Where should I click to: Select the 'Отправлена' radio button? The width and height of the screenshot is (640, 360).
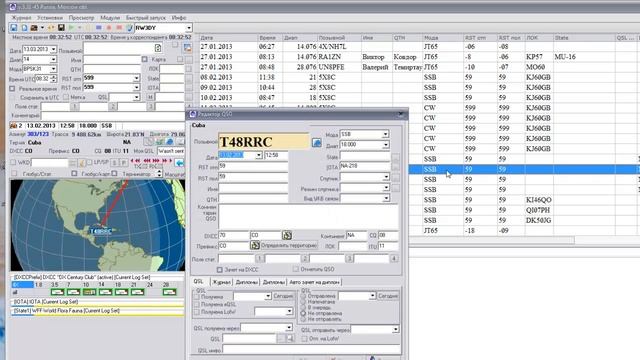pyautogui.click(x=303, y=296)
